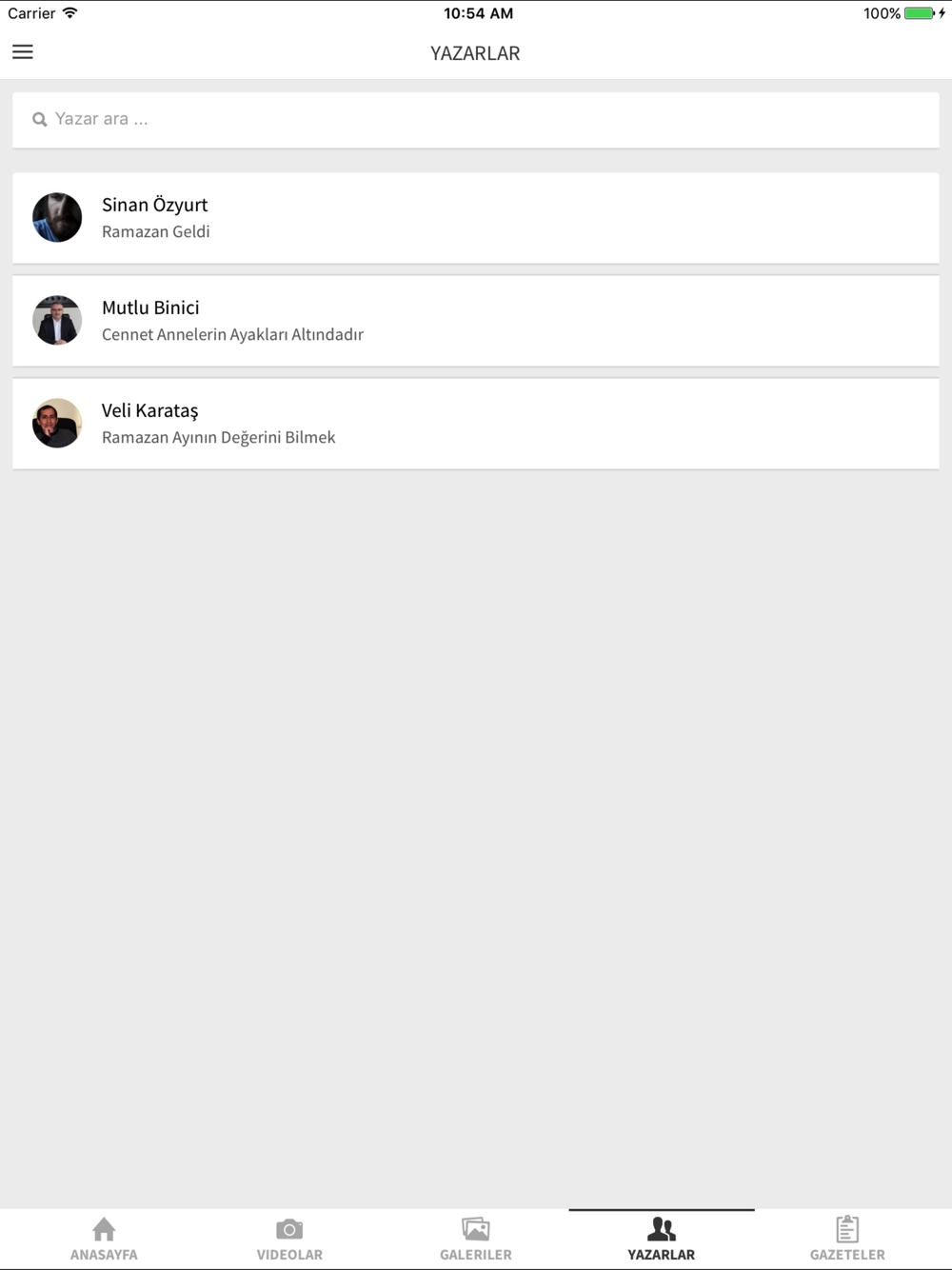Image resolution: width=952 pixels, height=1270 pixels.
Task: Click the Wi-Fi status icon
Action: point(70,13)
